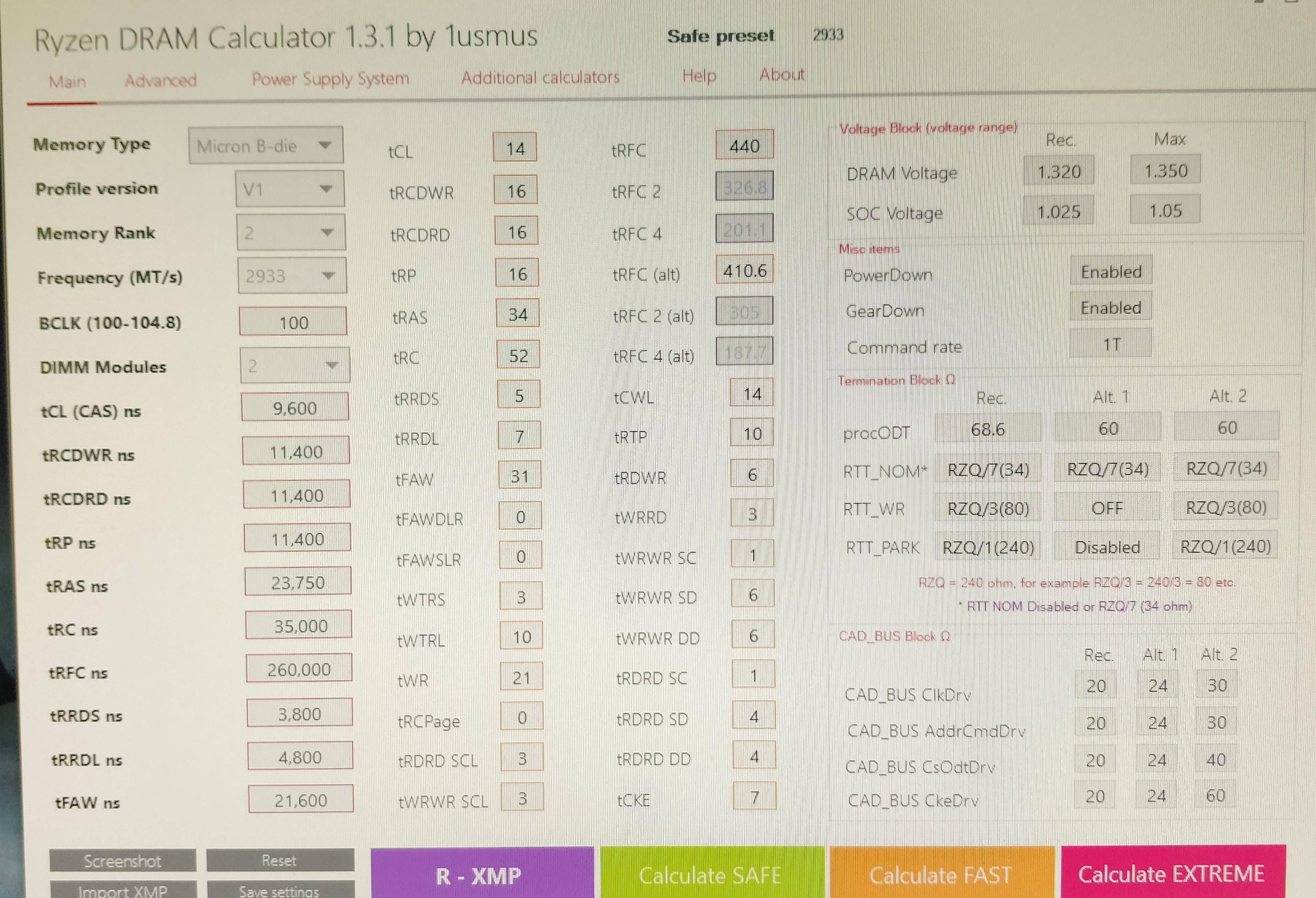Open the Memory Type dropdown

(266, 145)
